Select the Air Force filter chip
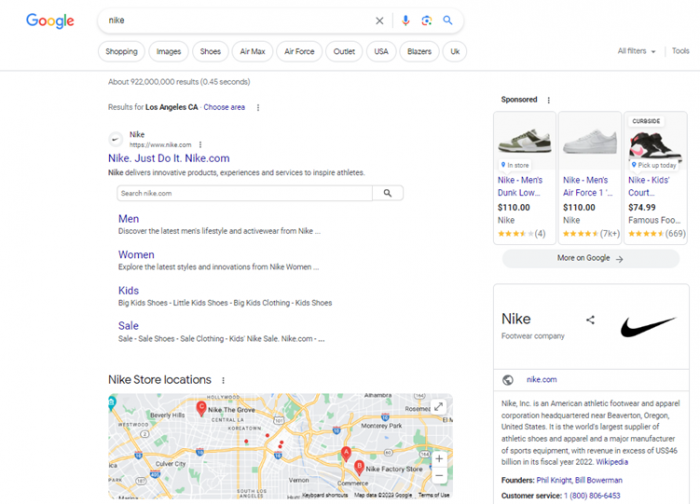Image resolution: width=700 pixels, height=504 pixels. (299, 51)
